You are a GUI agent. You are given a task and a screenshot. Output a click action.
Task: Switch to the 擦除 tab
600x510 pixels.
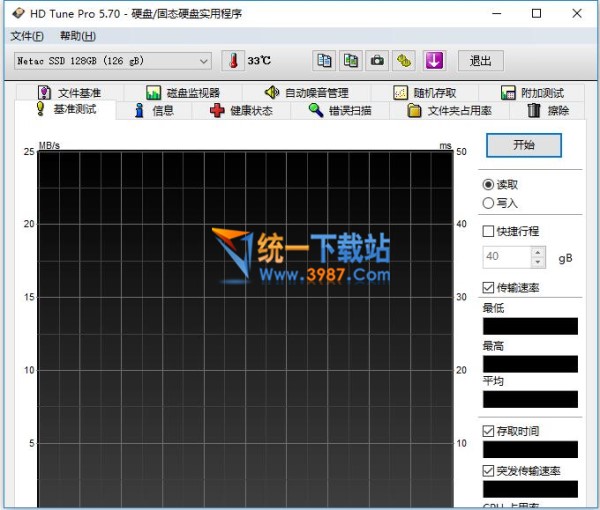tap(548, 111)
